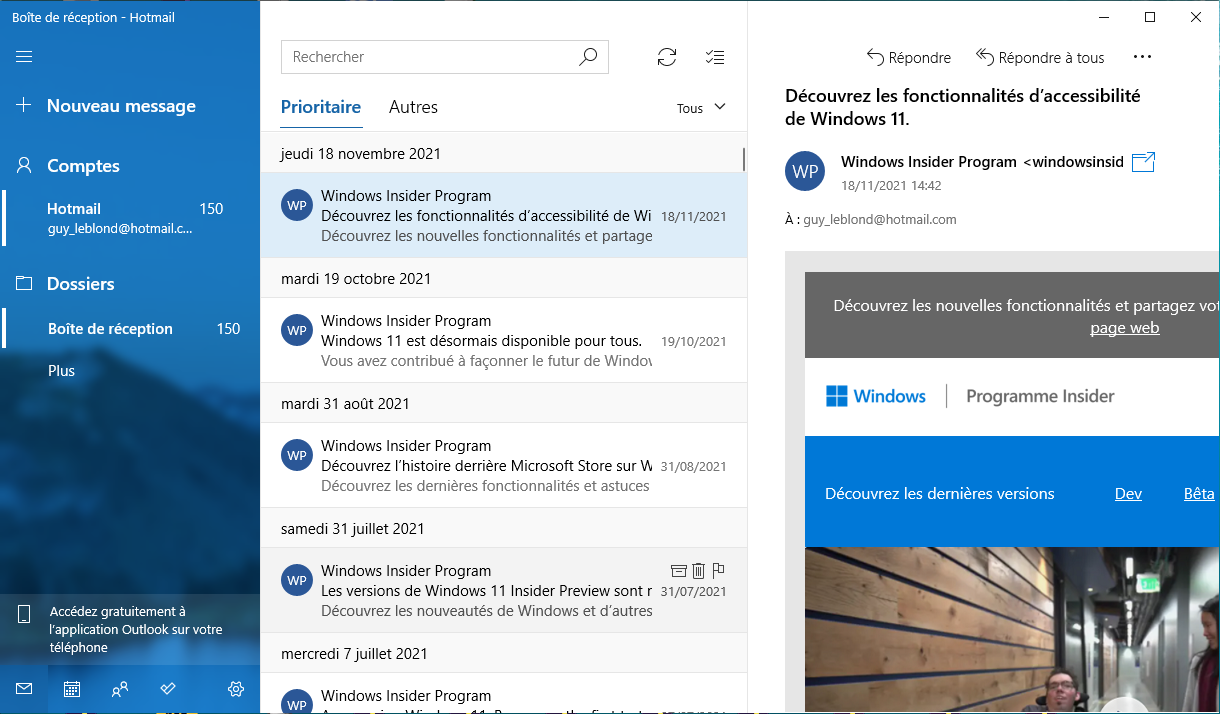The image size is (1220, 714).
Task: Open Settings gear in bottom bar
Action: click(236, 689)
